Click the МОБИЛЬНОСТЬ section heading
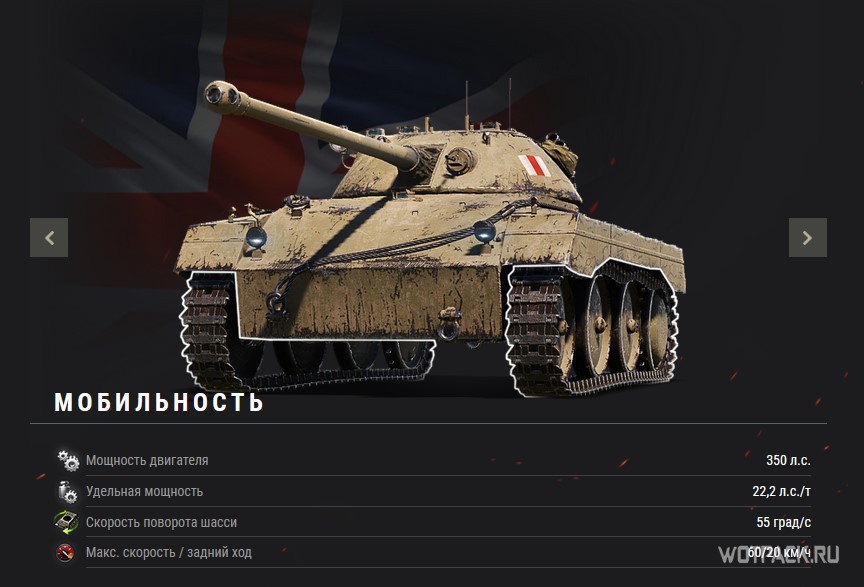 [x=159, y=402]
